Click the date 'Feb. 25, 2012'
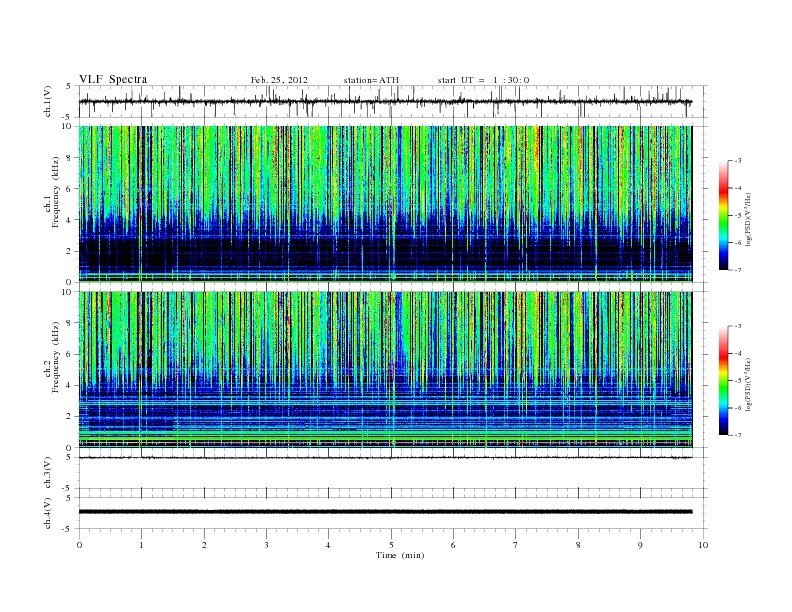 279,80
